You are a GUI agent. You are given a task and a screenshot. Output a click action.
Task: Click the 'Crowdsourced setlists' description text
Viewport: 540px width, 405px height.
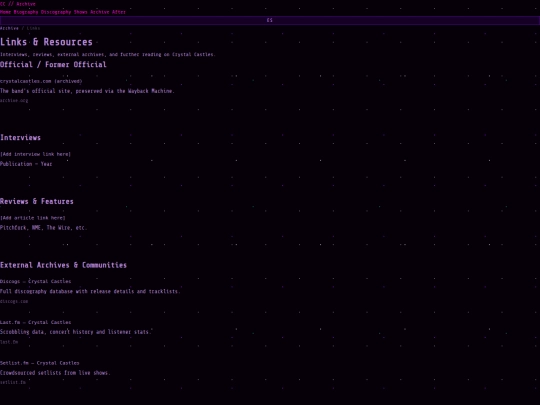55,373
